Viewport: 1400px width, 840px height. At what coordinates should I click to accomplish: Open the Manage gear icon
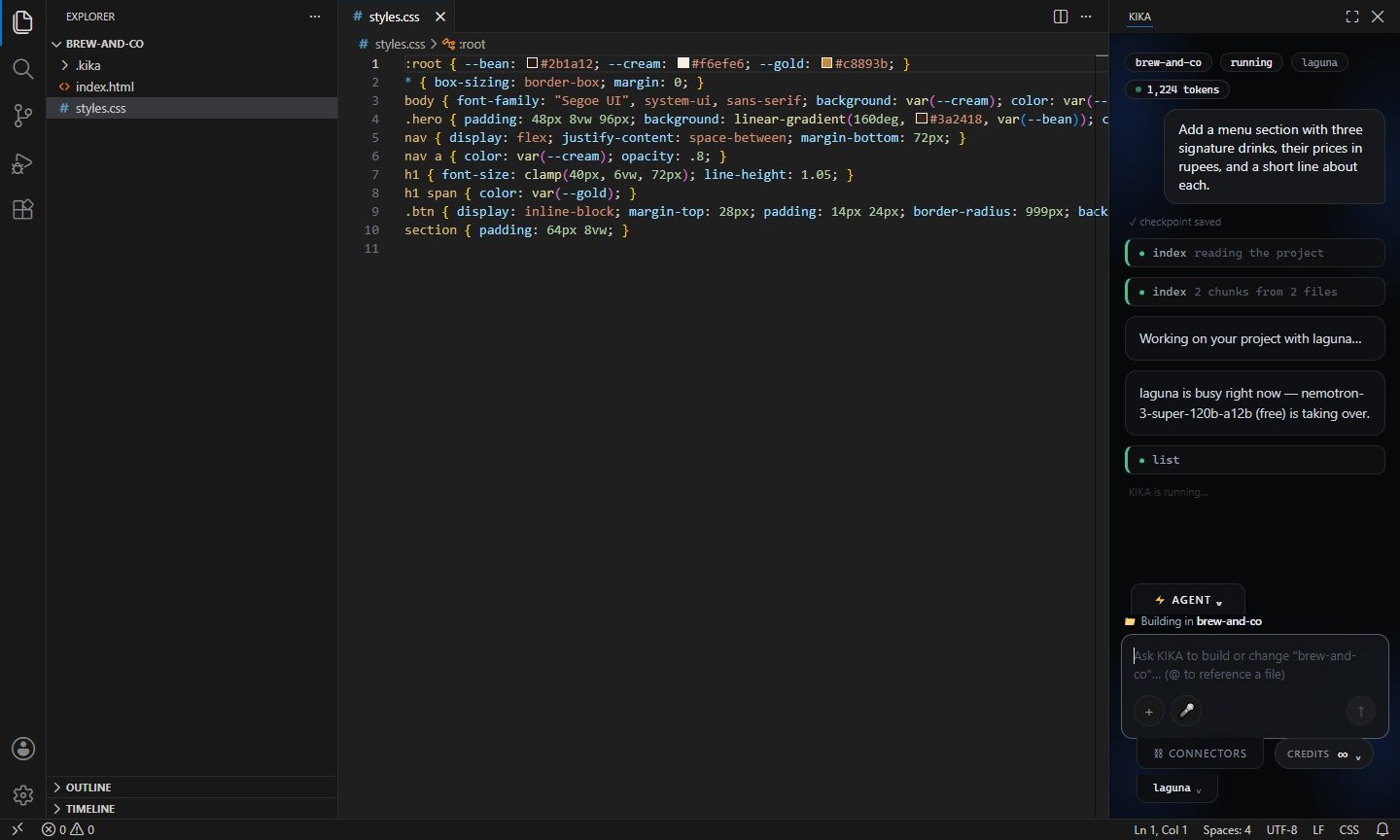[x=22, y=795]
